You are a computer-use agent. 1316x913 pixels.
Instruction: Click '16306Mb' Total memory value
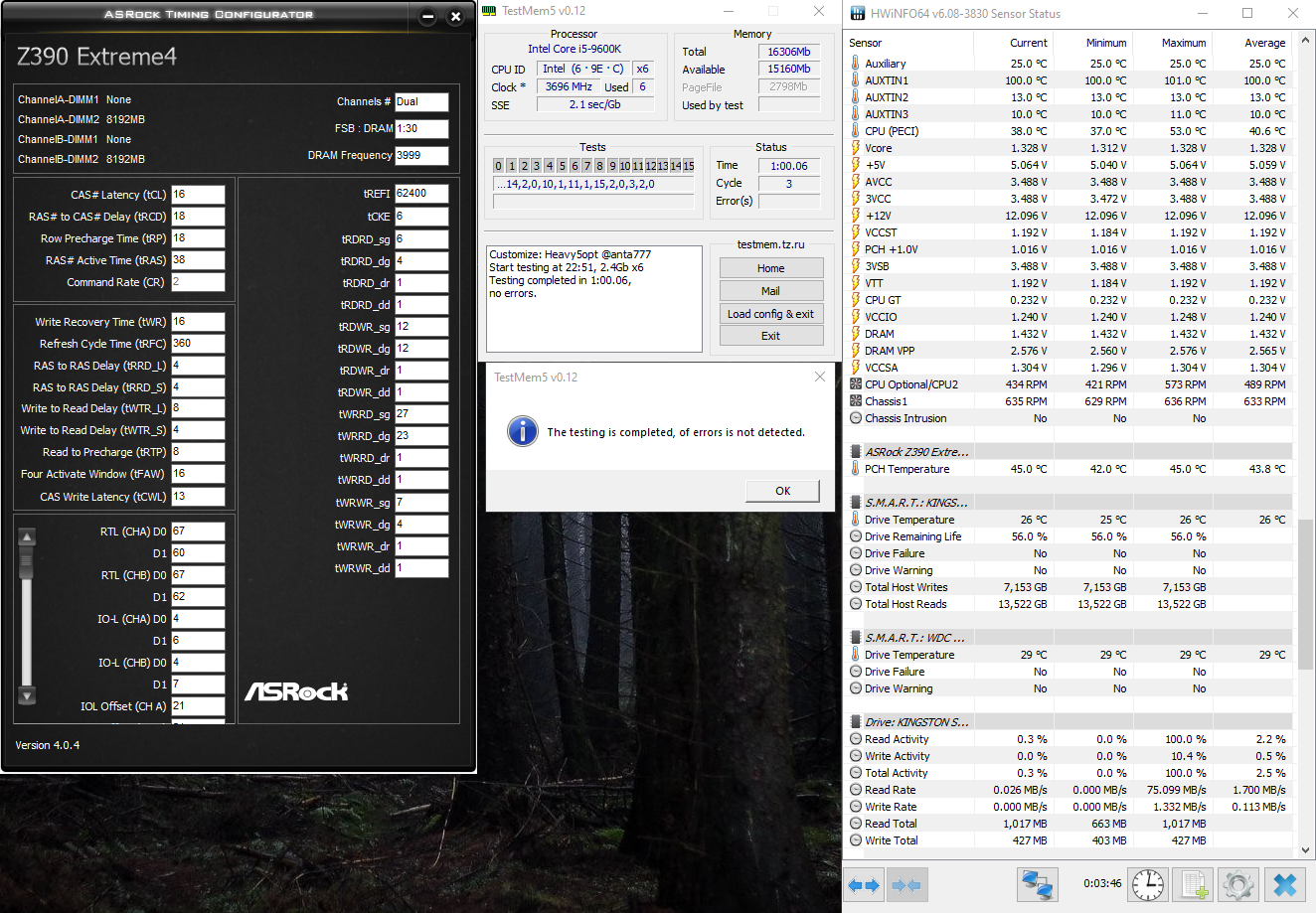789,52
